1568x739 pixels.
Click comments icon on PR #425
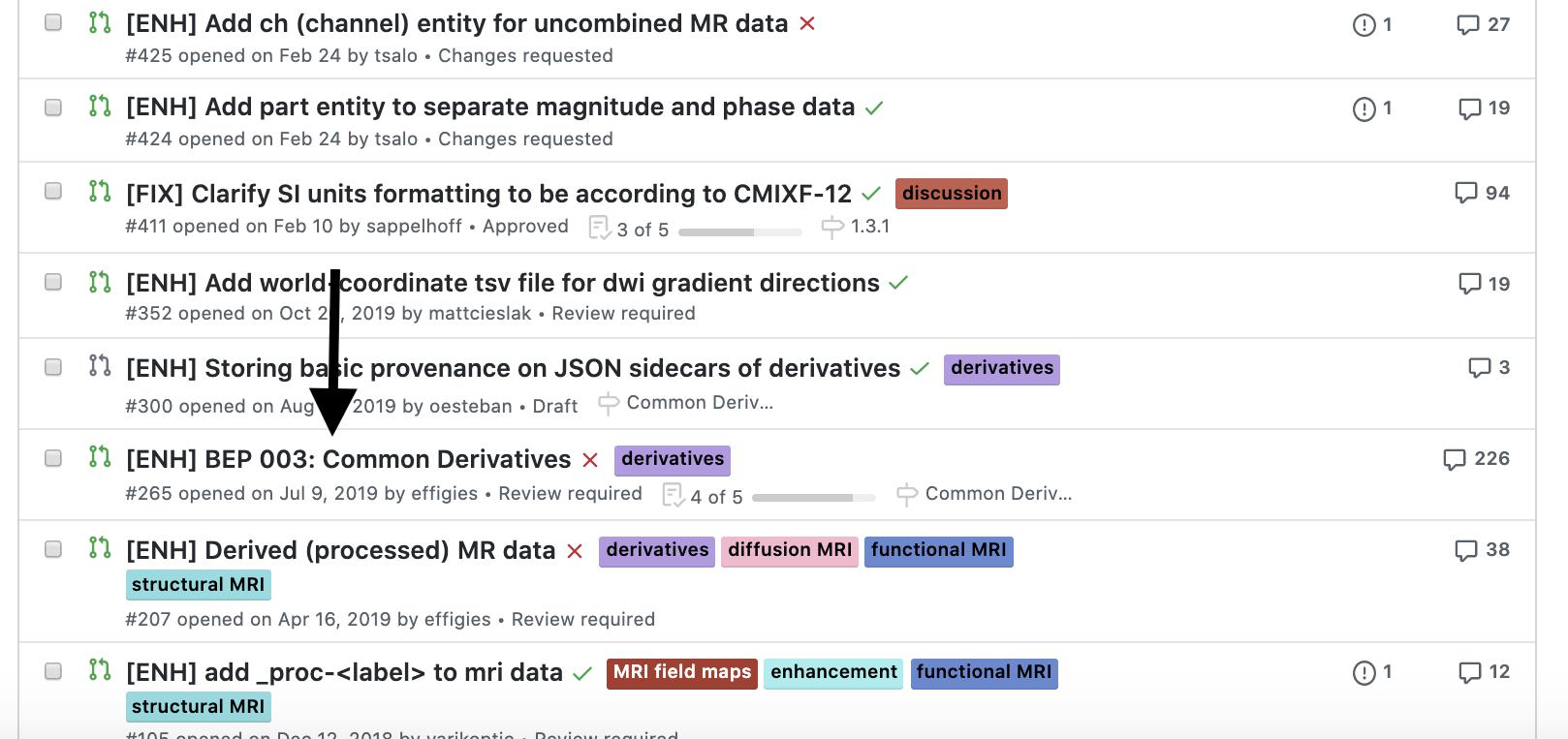click(x=1468, y=24)
